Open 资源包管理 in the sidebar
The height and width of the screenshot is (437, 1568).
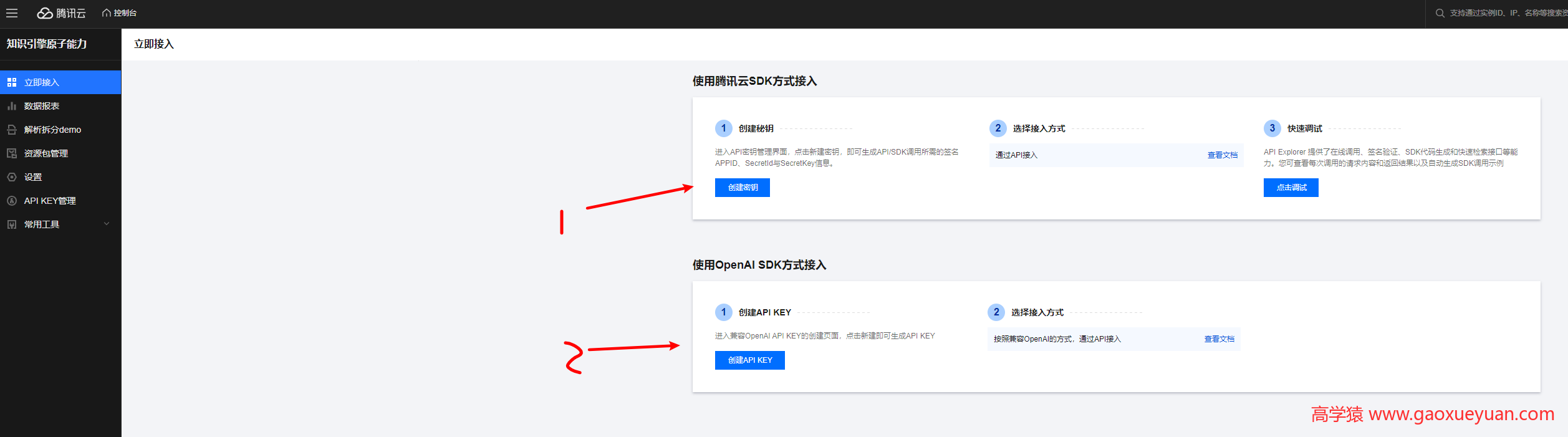coord(60,153)
